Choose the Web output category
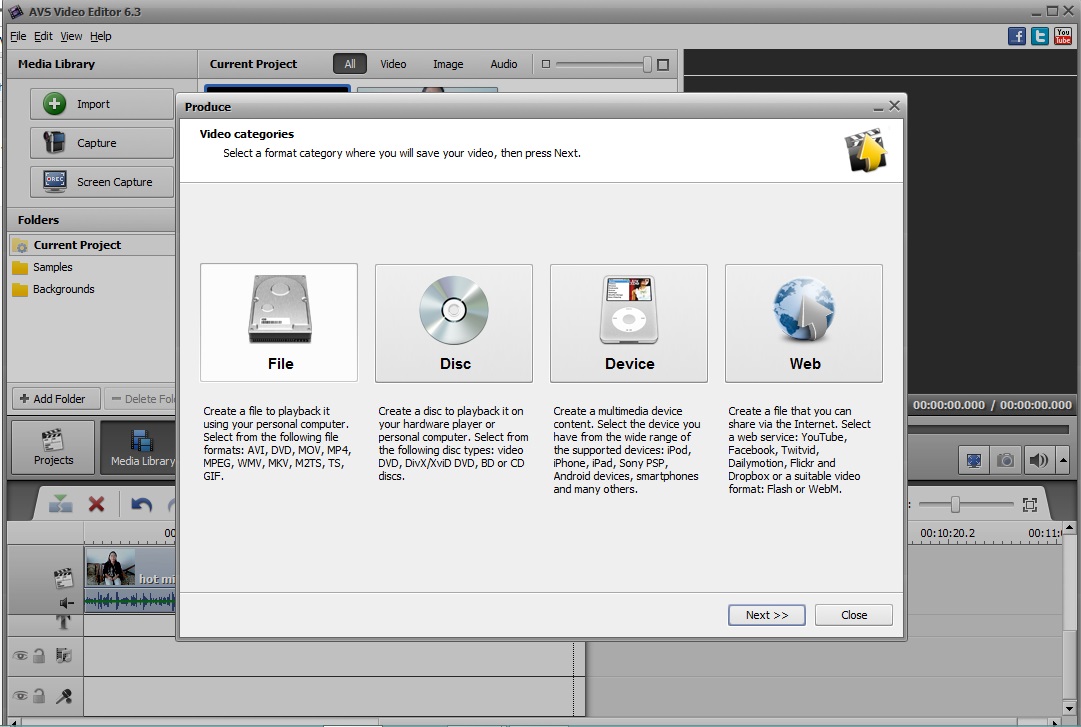 804,322
